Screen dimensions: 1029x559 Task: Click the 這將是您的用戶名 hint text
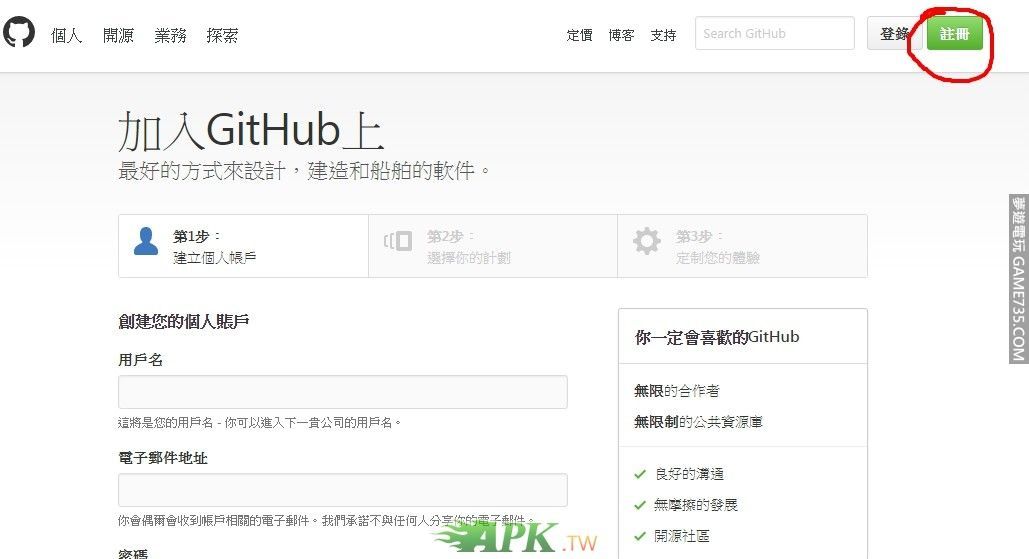(259, 423)
